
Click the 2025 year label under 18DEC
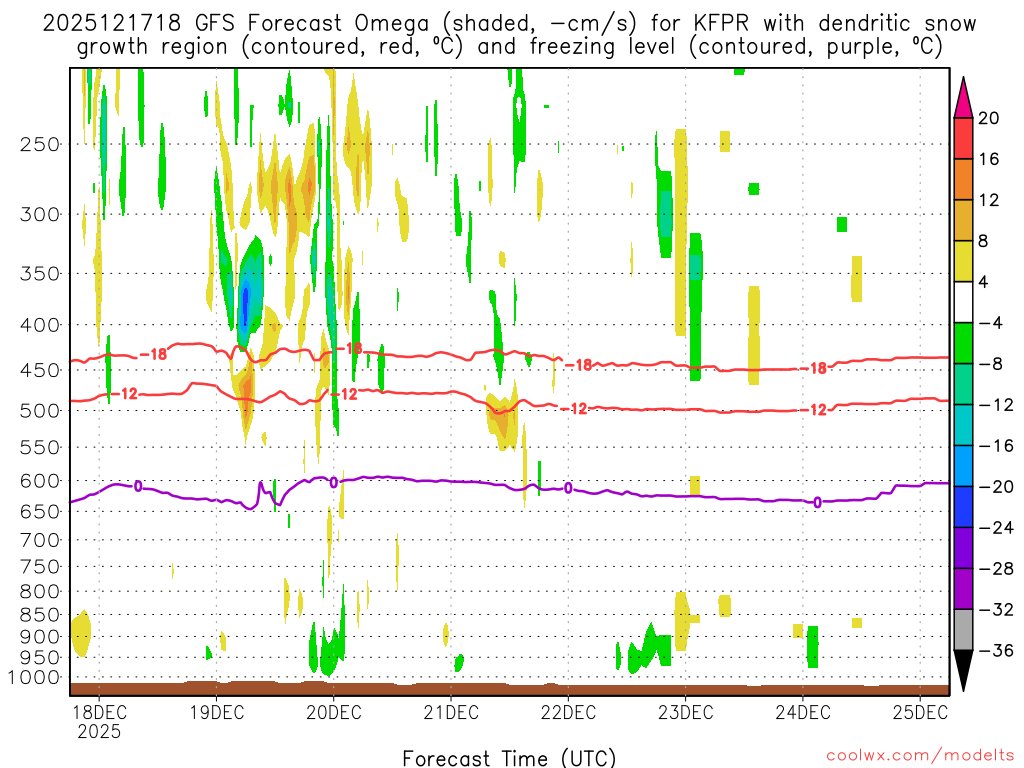[99, 731]
